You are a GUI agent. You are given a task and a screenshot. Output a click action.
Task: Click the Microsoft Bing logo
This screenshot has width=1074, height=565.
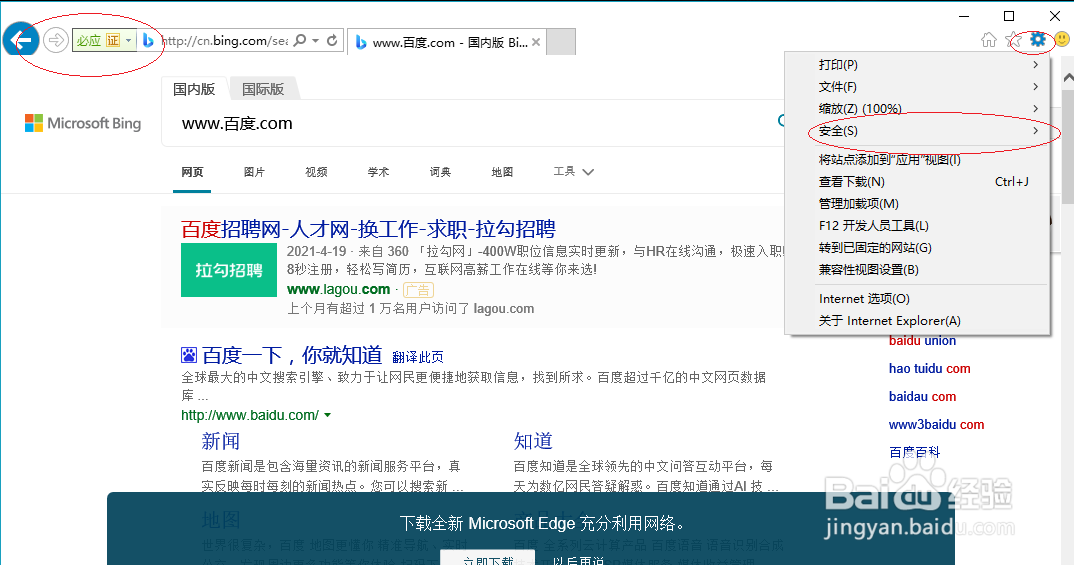pos(83,123)
